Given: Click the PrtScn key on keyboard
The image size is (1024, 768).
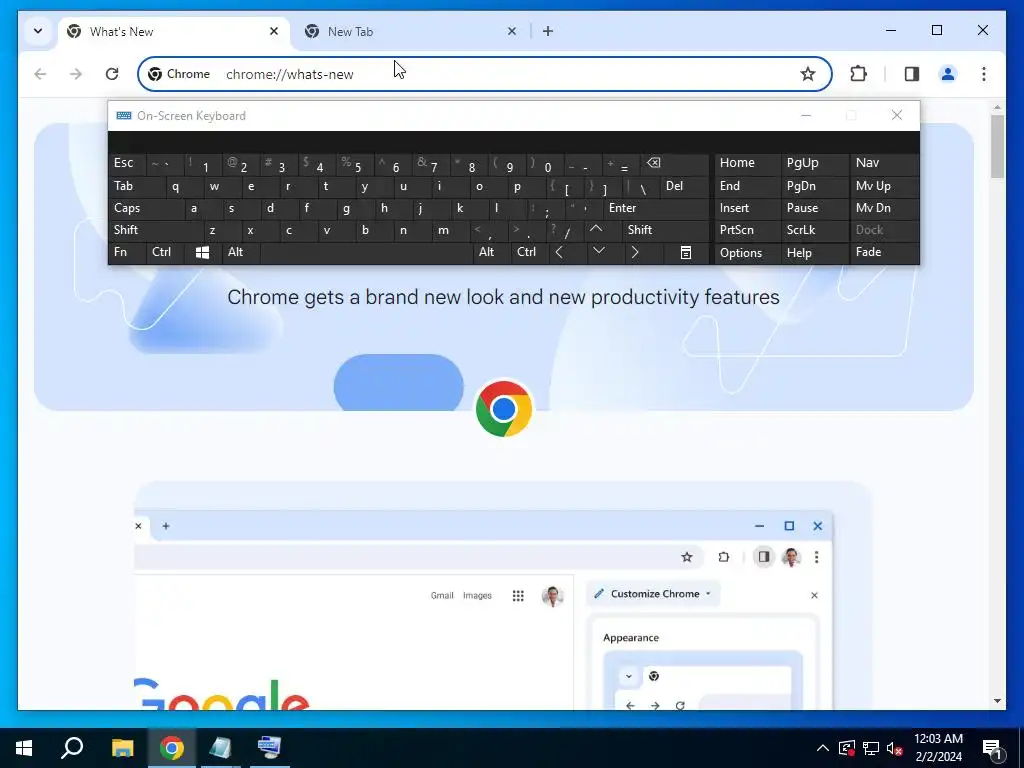Looking at the screenshot, I should [x=747, y=230].
